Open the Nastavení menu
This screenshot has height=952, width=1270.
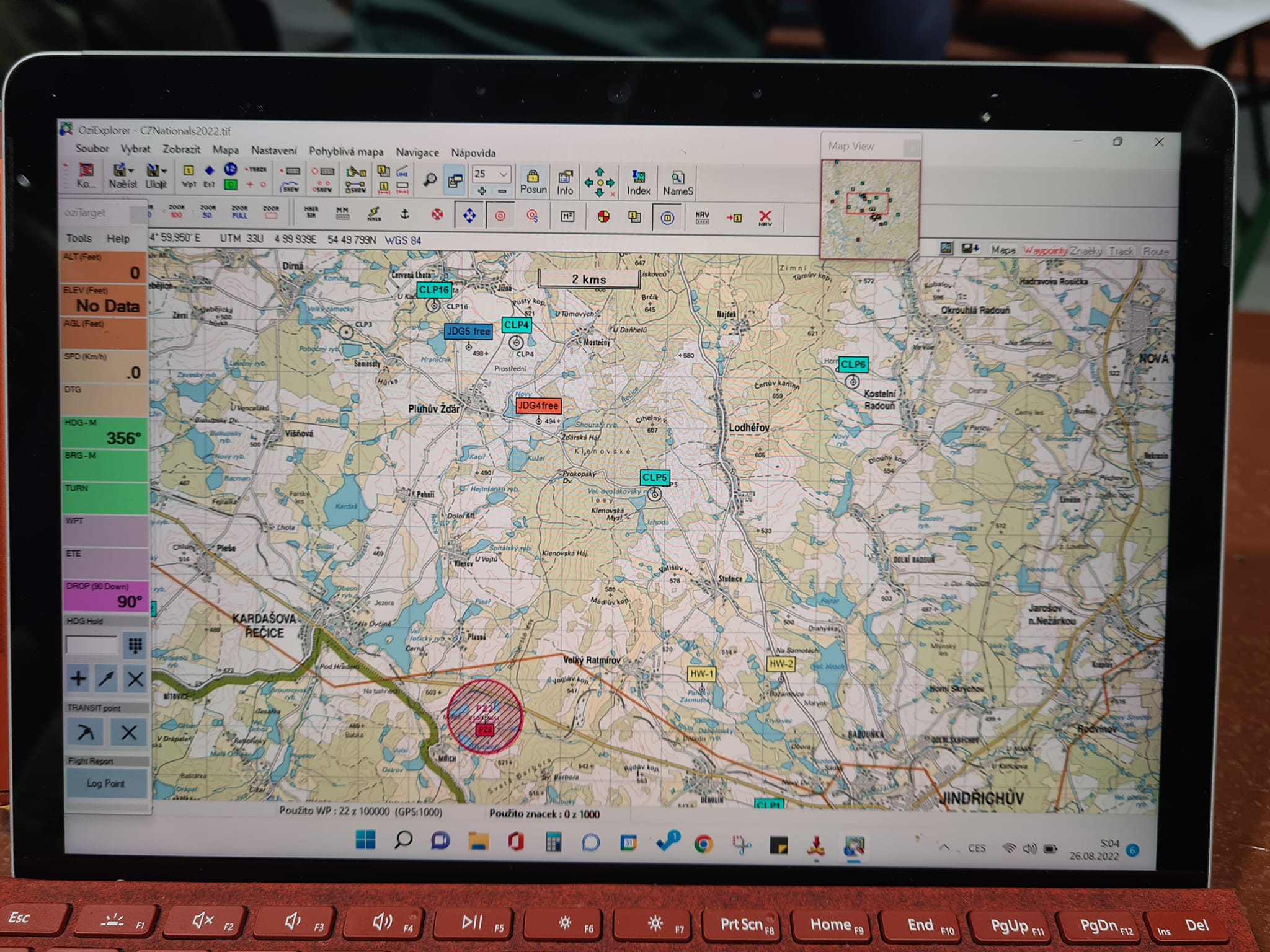273,151
